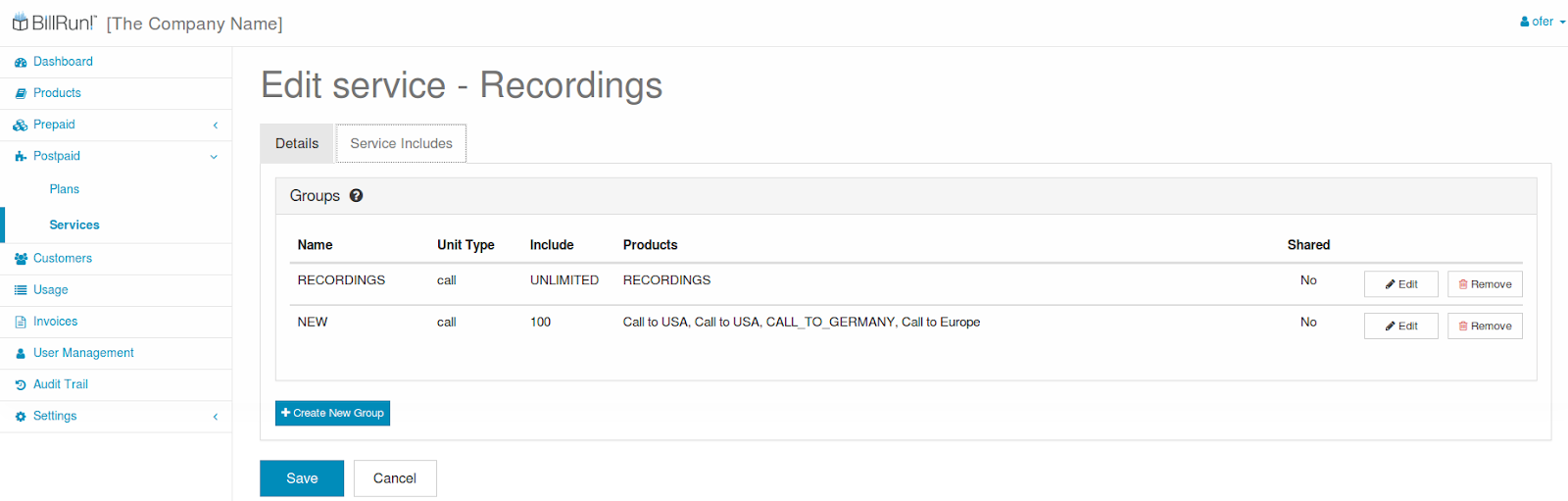Remove the NEW group
Screen dimensions: 1568x501
(1485, 326)
